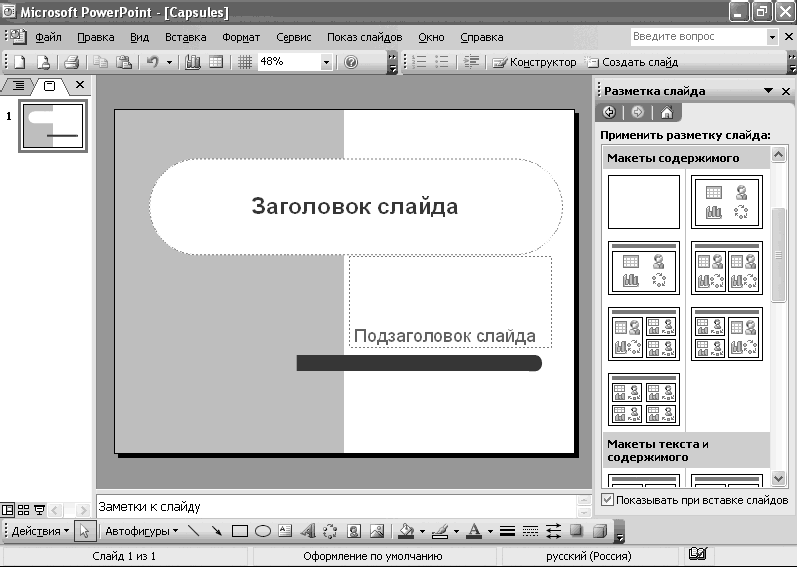Click the 'Введите вопрос' help input field
The height and width of the screenshot is (567, 797).
pos(698,37)
